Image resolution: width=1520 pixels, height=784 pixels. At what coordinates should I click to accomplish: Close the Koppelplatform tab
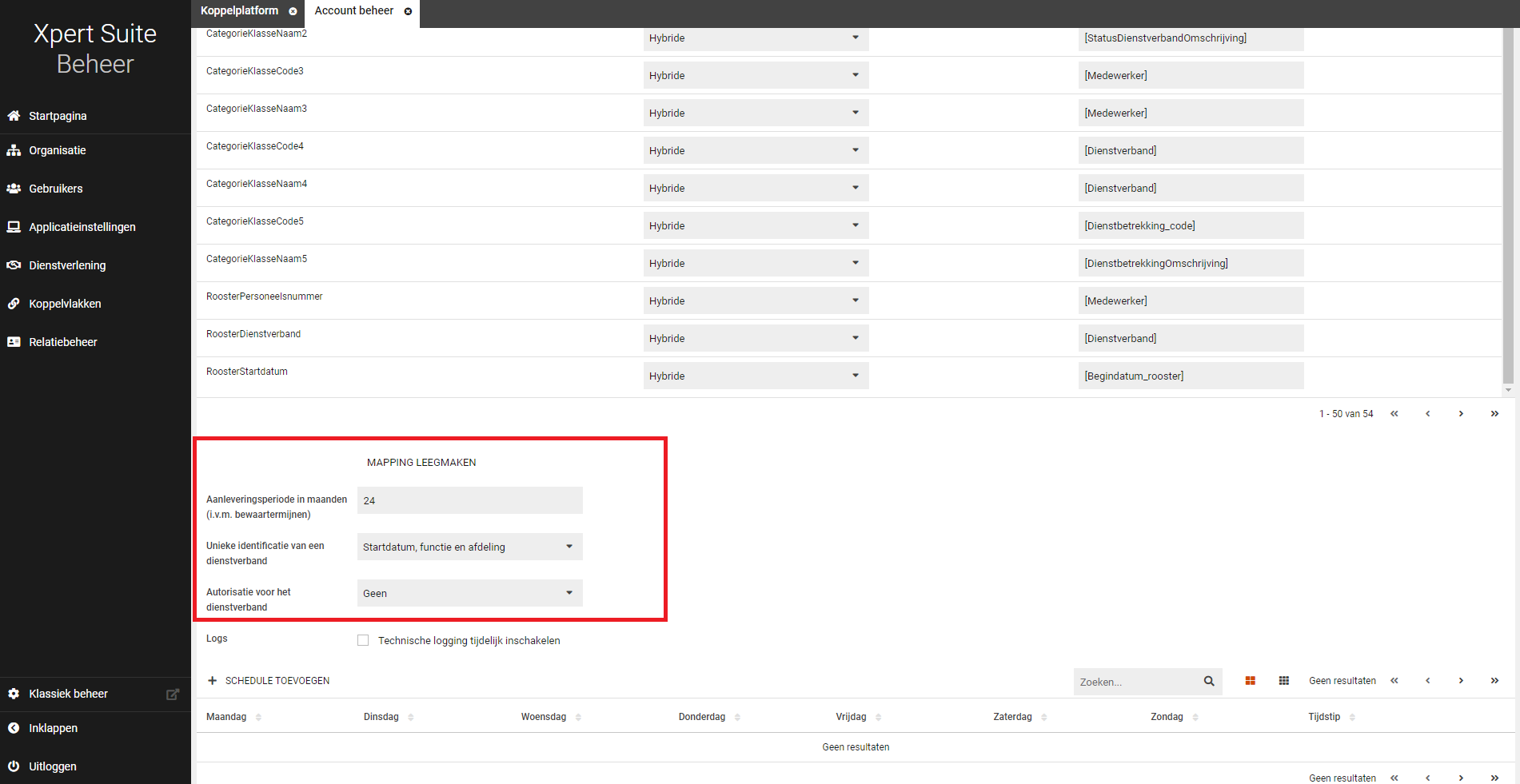(x=293, y=11)
